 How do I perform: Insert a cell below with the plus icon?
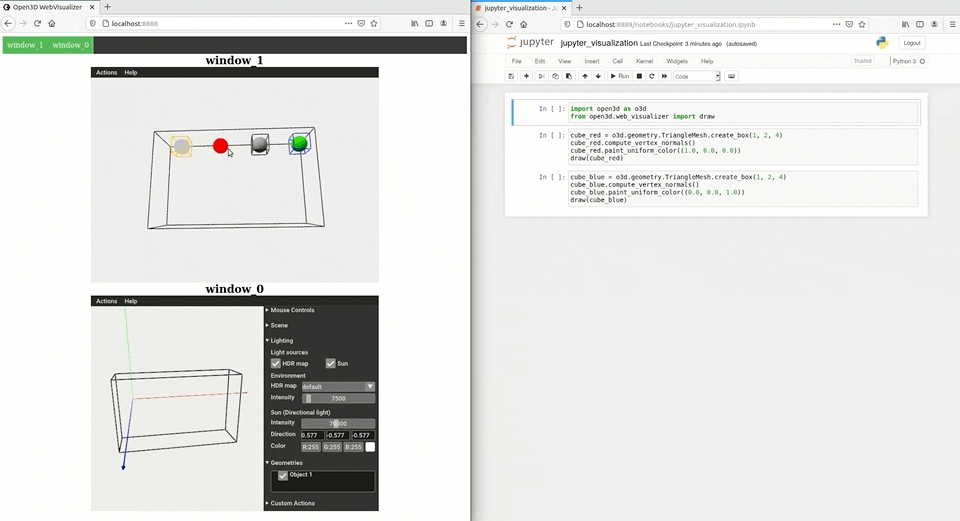point(526,76)
